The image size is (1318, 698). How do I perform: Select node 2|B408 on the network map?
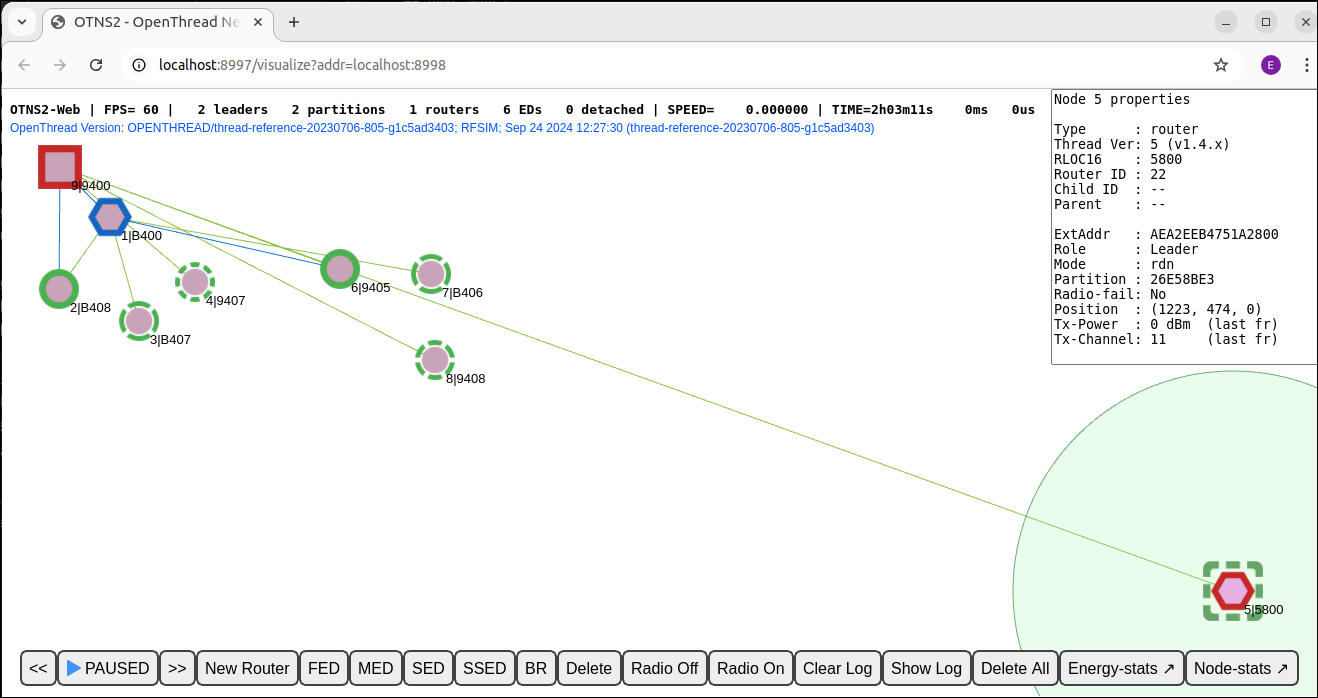(x=58, y=288)
